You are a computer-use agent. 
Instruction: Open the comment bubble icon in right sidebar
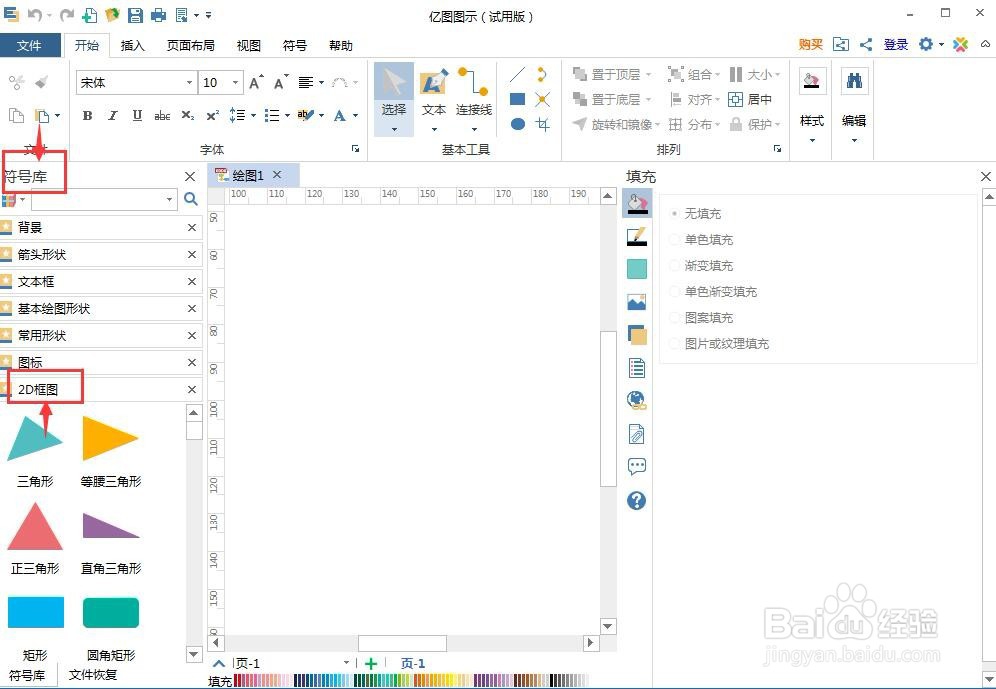coord(637,466)
